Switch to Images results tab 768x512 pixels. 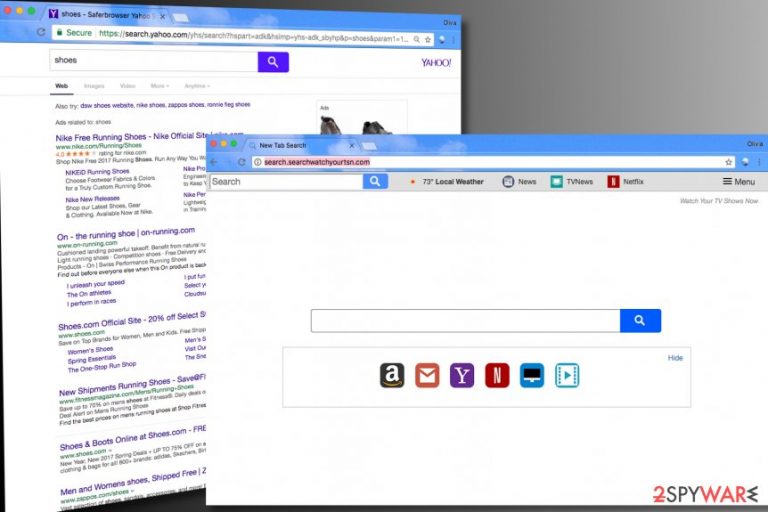pos(94,86)
